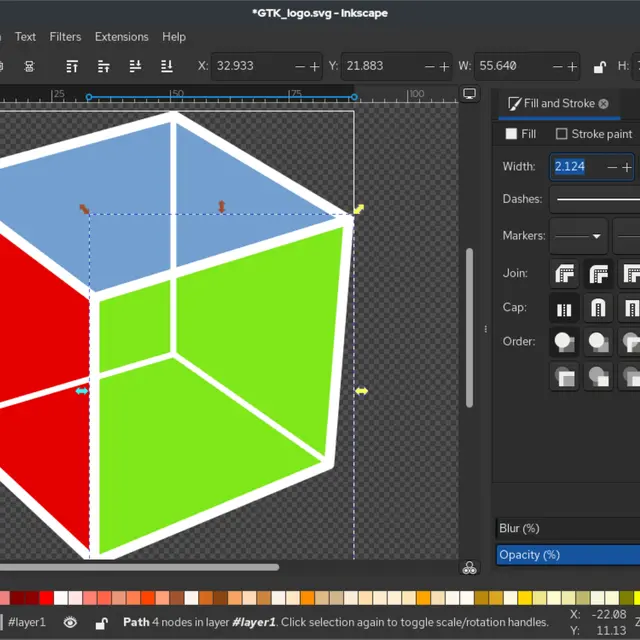The height and width of the screenshot is (640, 640).
Task: Select the first Join style button
Action: click(x=564, y=273)
